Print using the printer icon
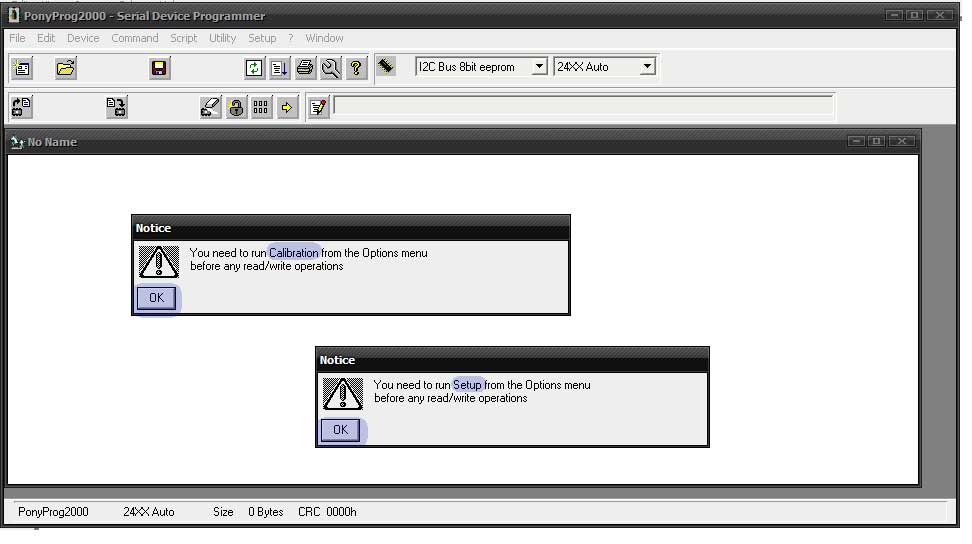The width and height of the screenshot is (972, 544). pyautogui.click(x=305, y=68)
